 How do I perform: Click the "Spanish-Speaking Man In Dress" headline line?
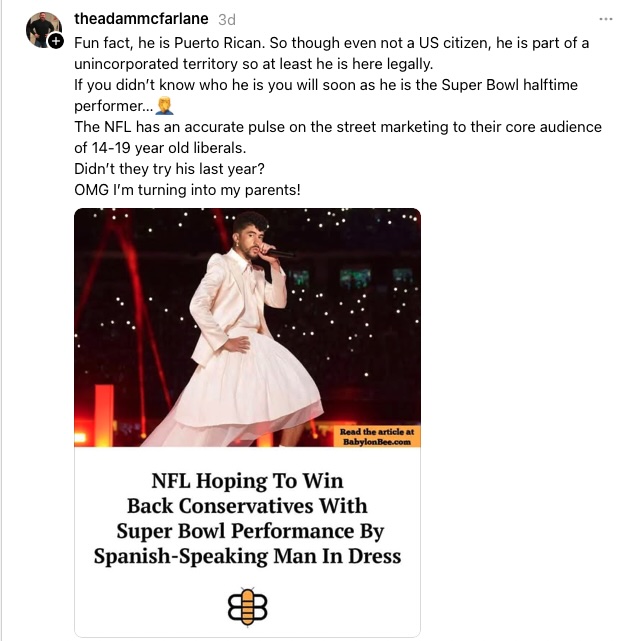(x=247, y=555)
